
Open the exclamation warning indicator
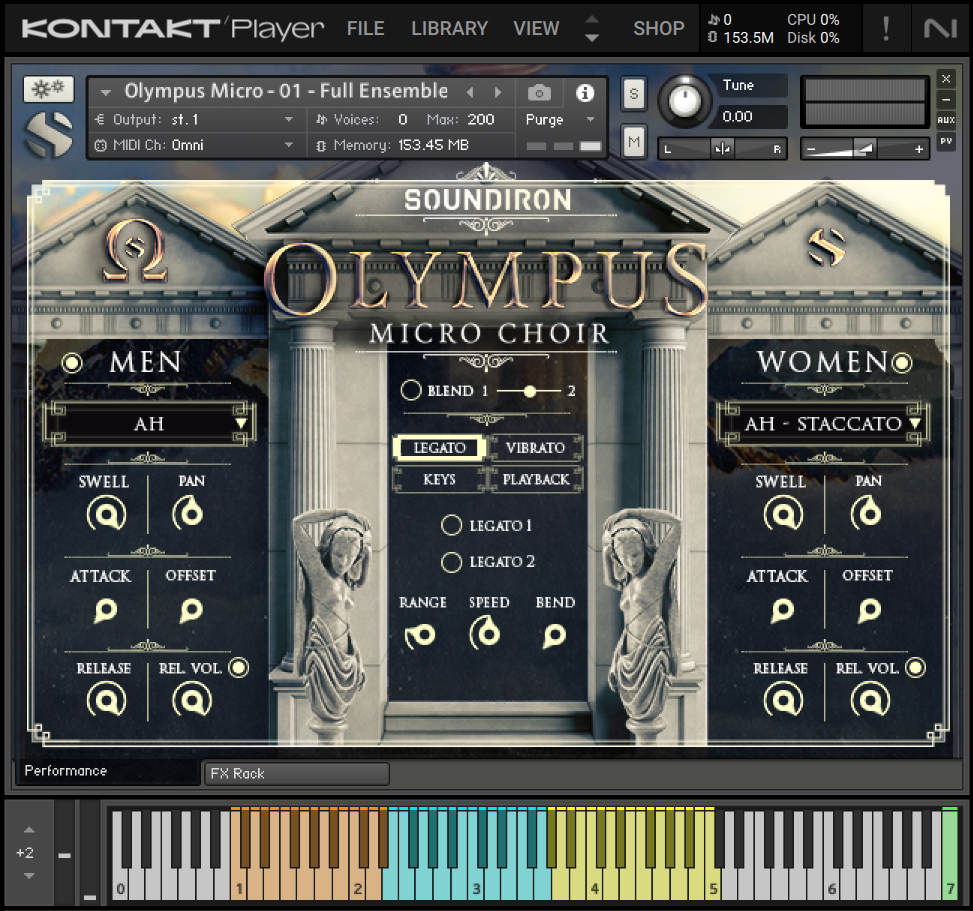[x=886, y=29]
